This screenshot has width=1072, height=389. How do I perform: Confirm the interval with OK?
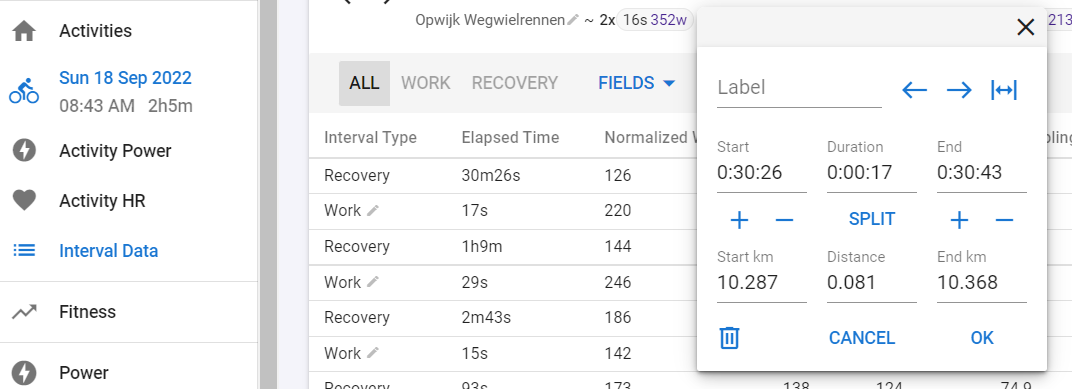tap(982, 338)
